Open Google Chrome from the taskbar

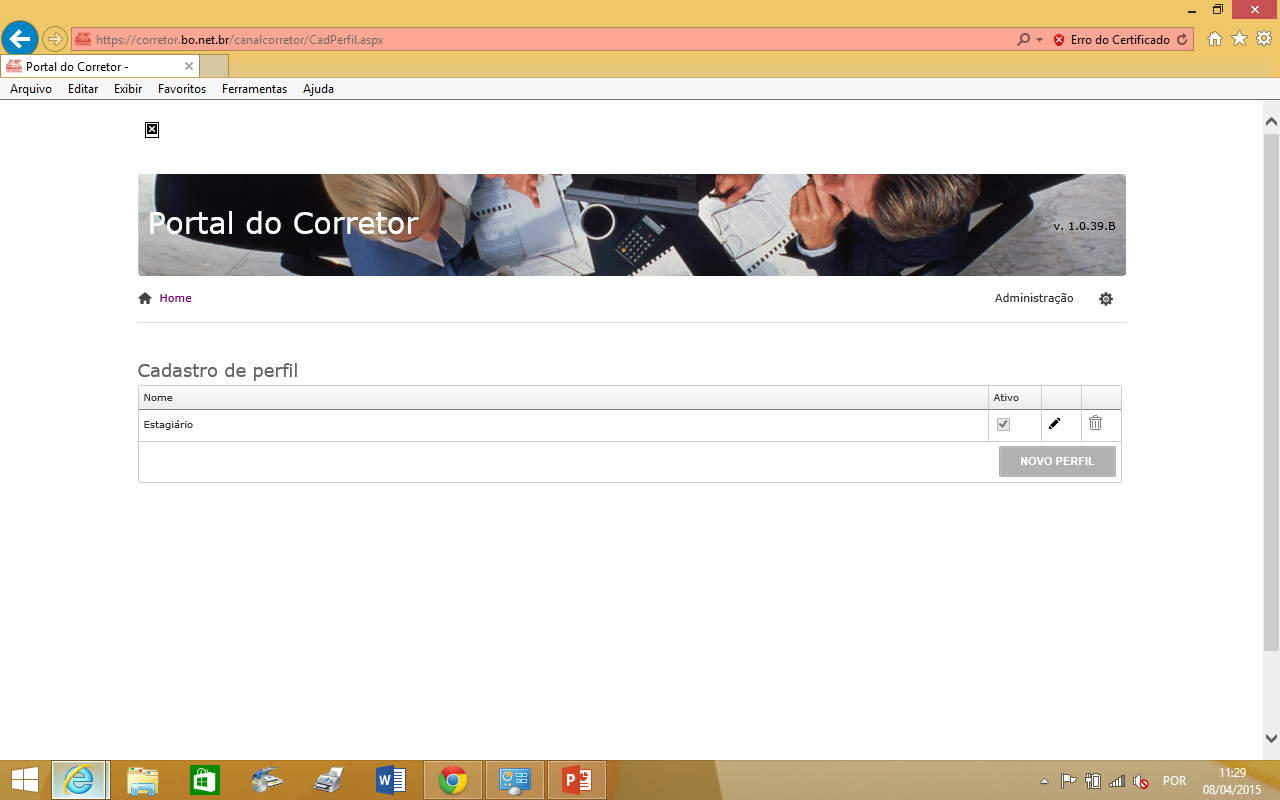[453, 780]
